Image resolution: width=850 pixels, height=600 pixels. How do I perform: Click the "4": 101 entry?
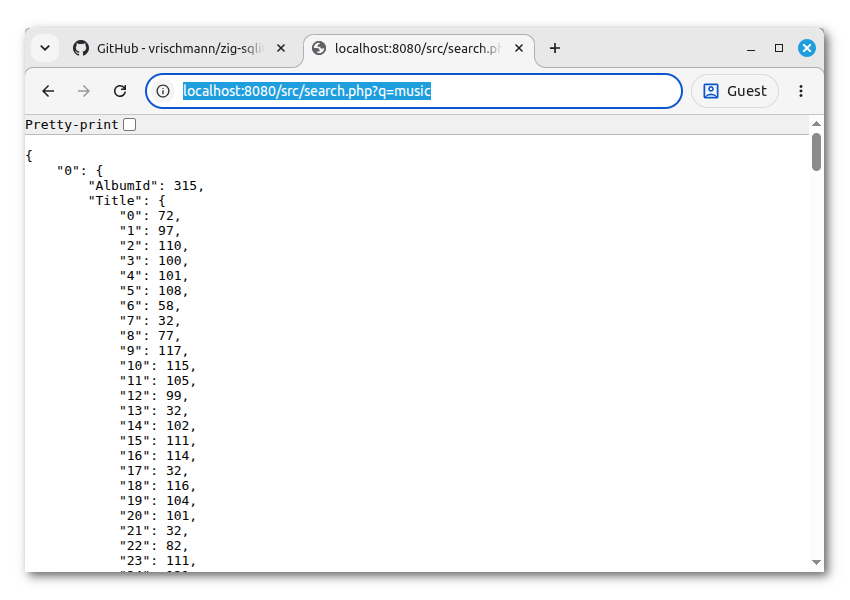pyautogui.click(x=153, y=276)
